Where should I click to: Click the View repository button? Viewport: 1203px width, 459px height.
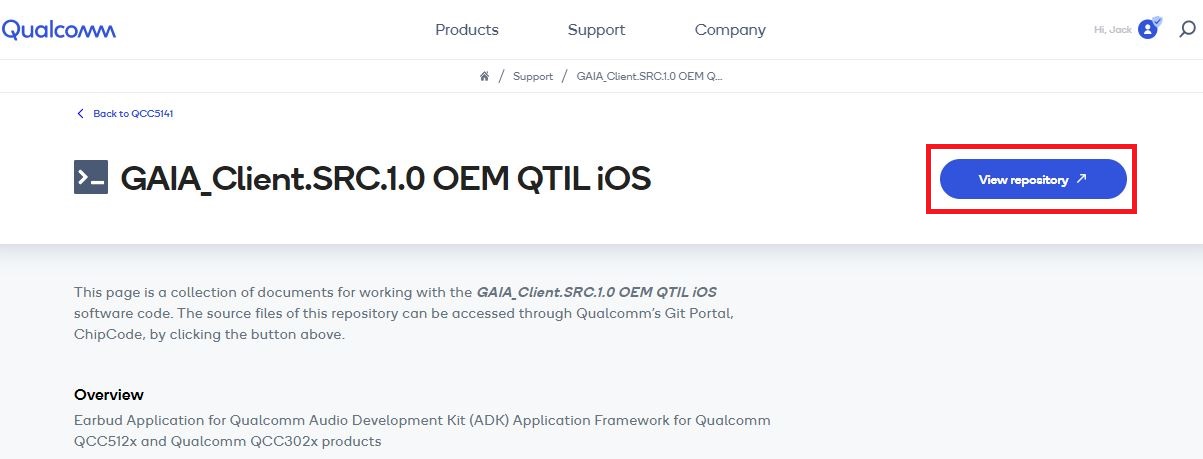tap(1033, 179)
